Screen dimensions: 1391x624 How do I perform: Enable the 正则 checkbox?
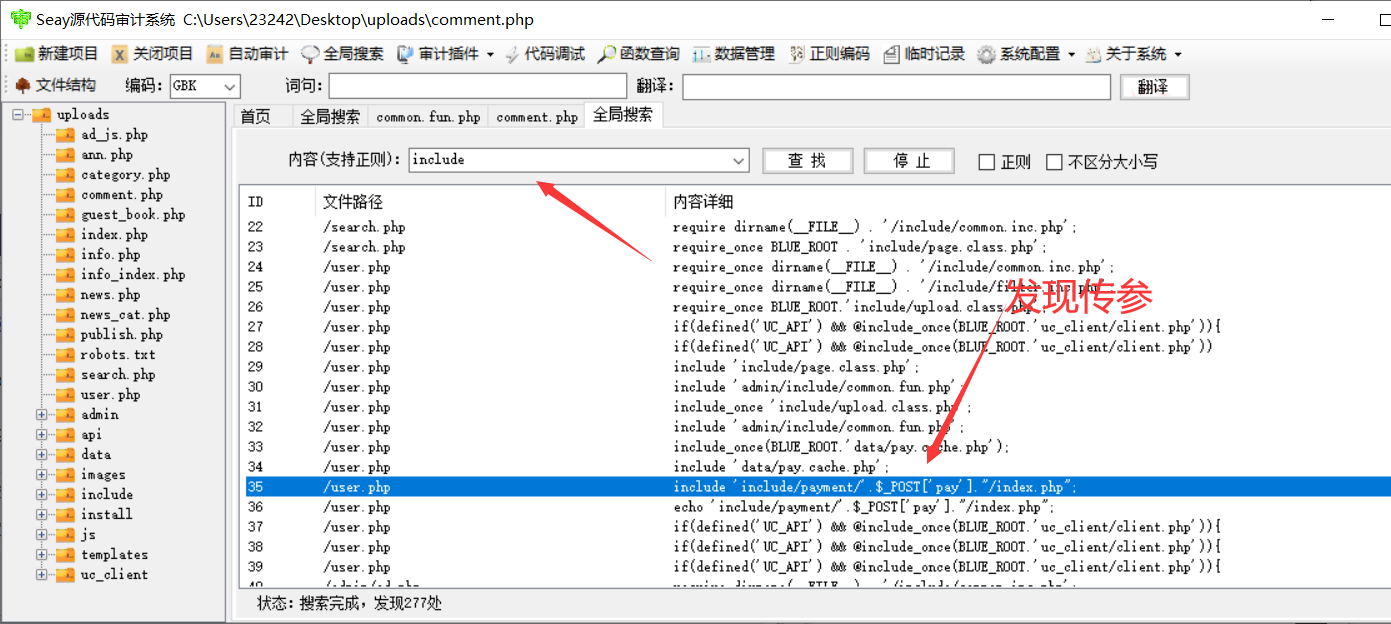point(986,162)
